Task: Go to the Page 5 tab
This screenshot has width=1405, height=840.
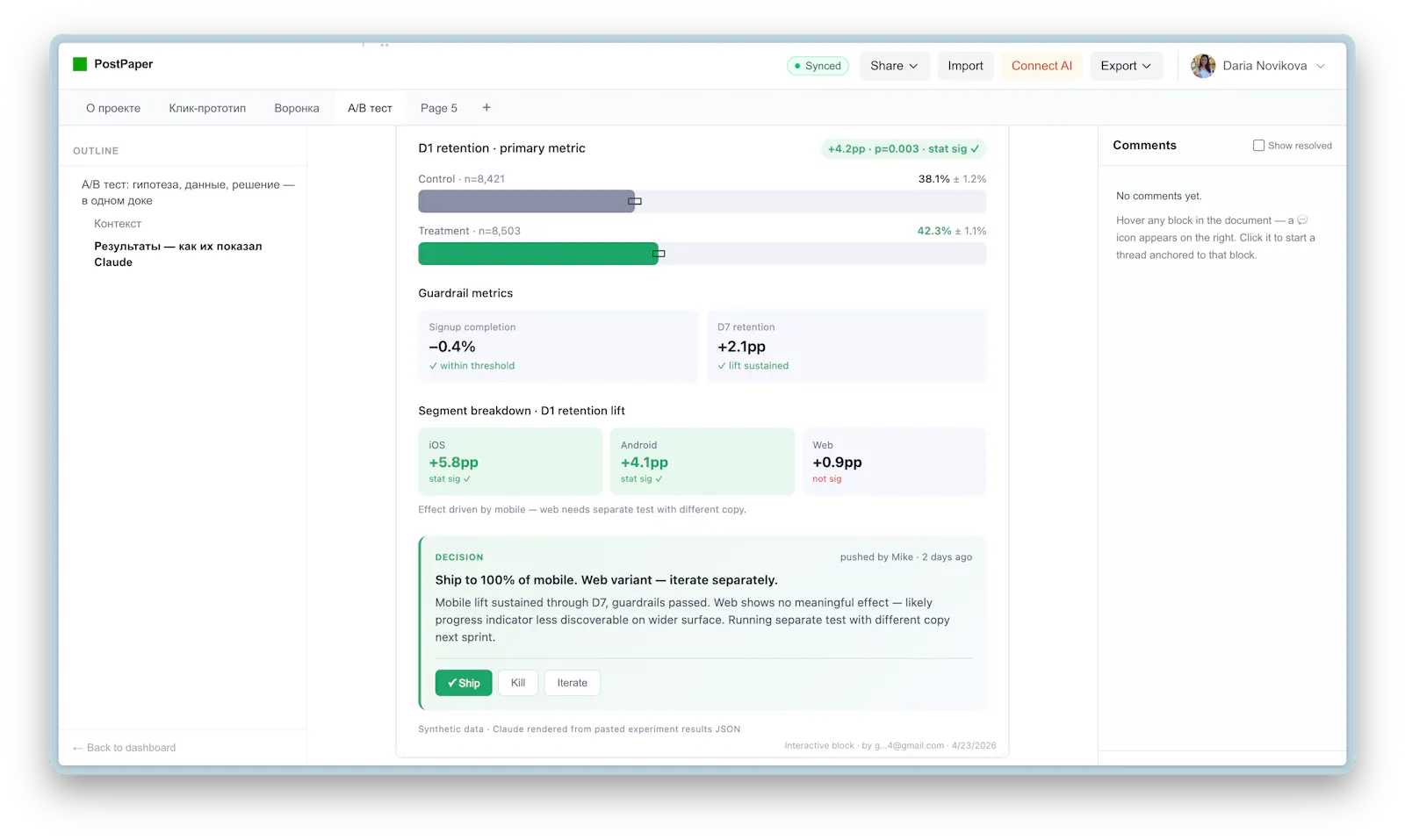Action: [439, 108]
